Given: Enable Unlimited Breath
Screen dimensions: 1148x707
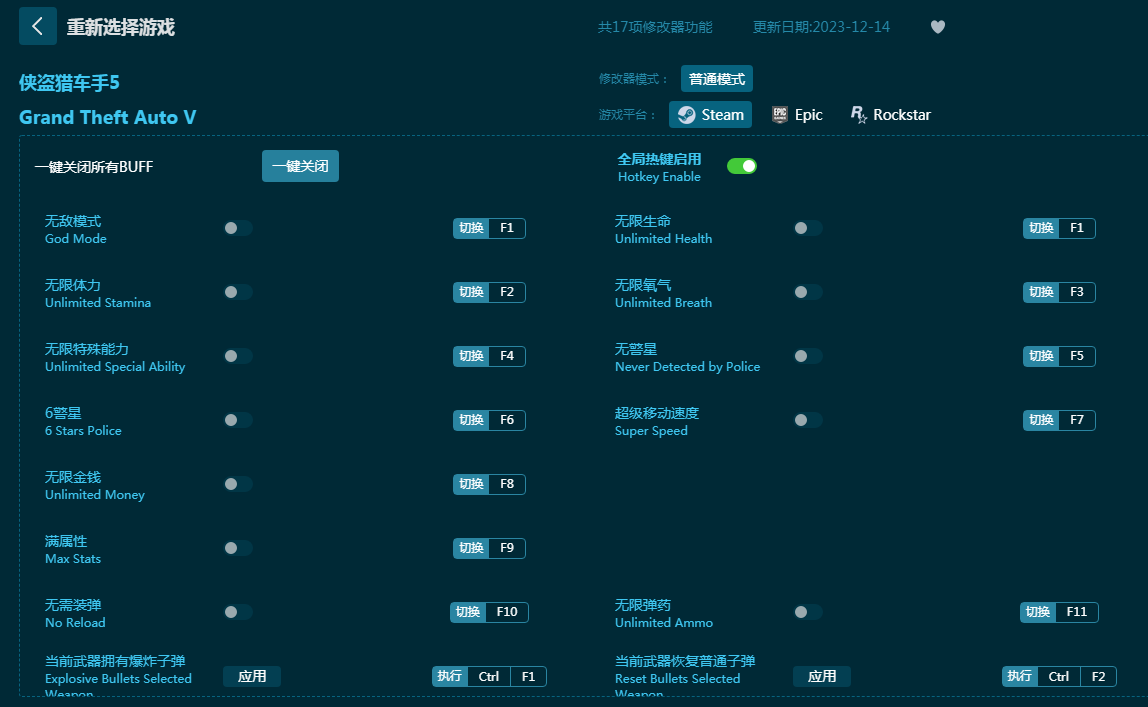Looking at the screenshot, I should (808, 292).
